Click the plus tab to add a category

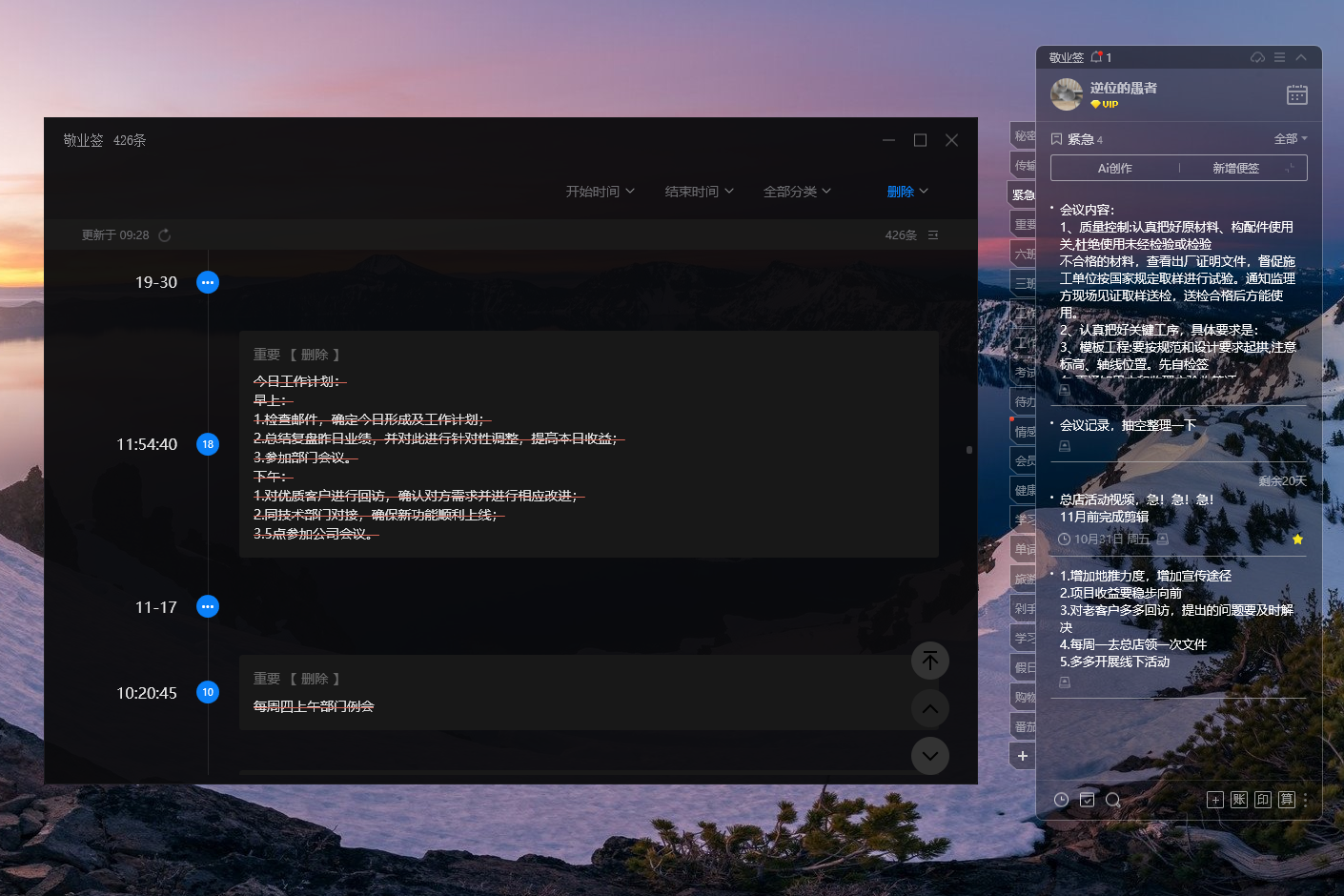click(x=1023, y=756)
